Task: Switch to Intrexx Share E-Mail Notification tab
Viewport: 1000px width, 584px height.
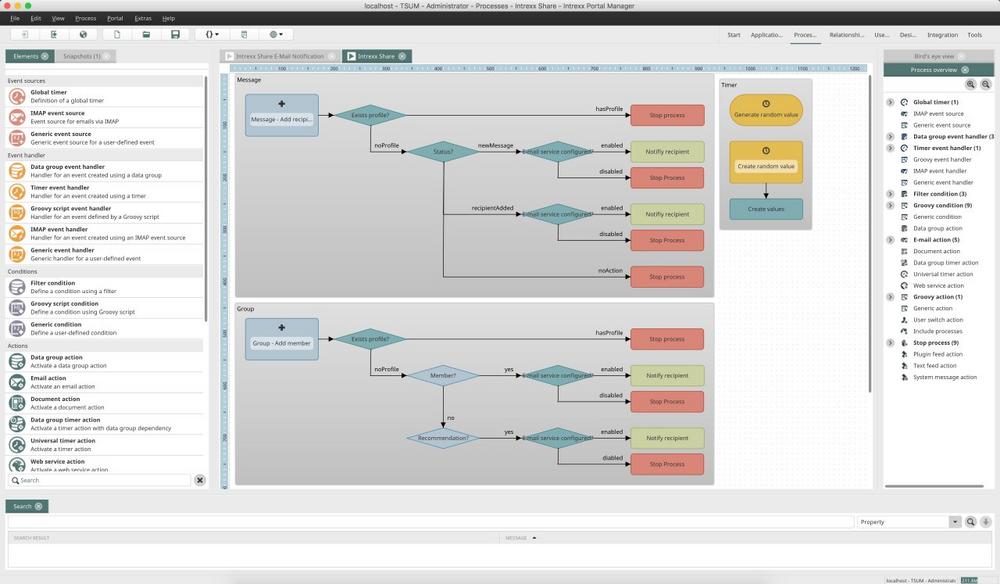Action: click(x=279, y=56)
